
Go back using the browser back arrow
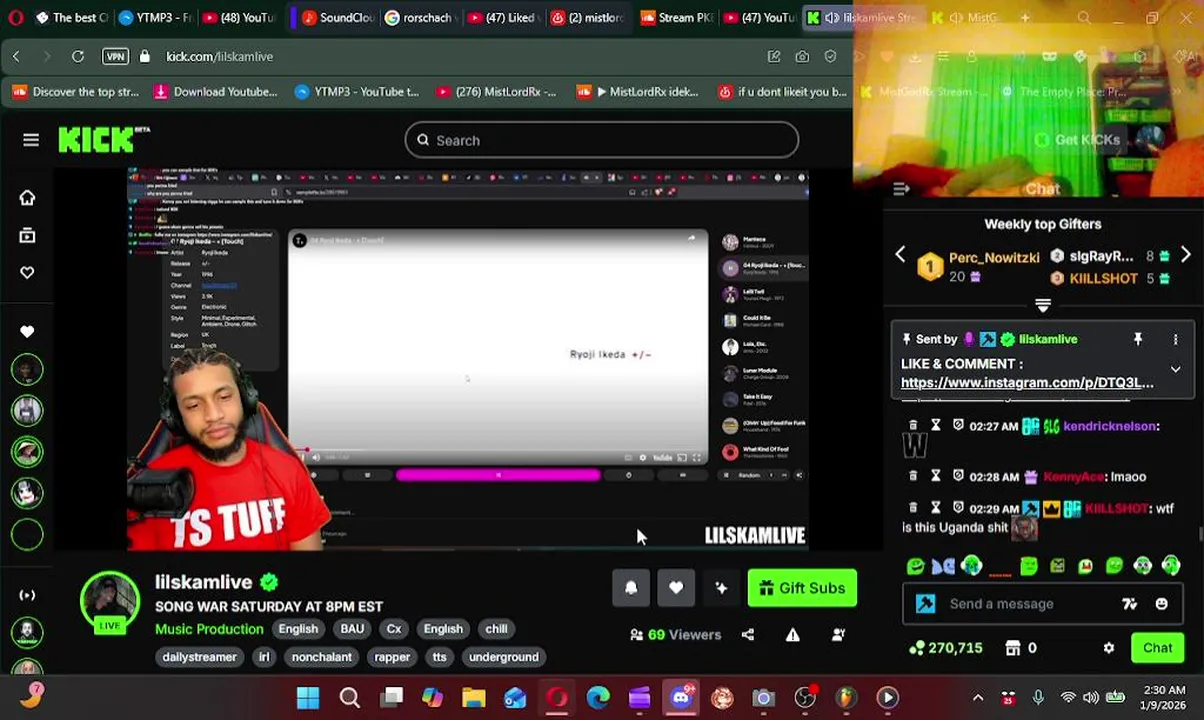pyautogui.click(x=16, y=57)
